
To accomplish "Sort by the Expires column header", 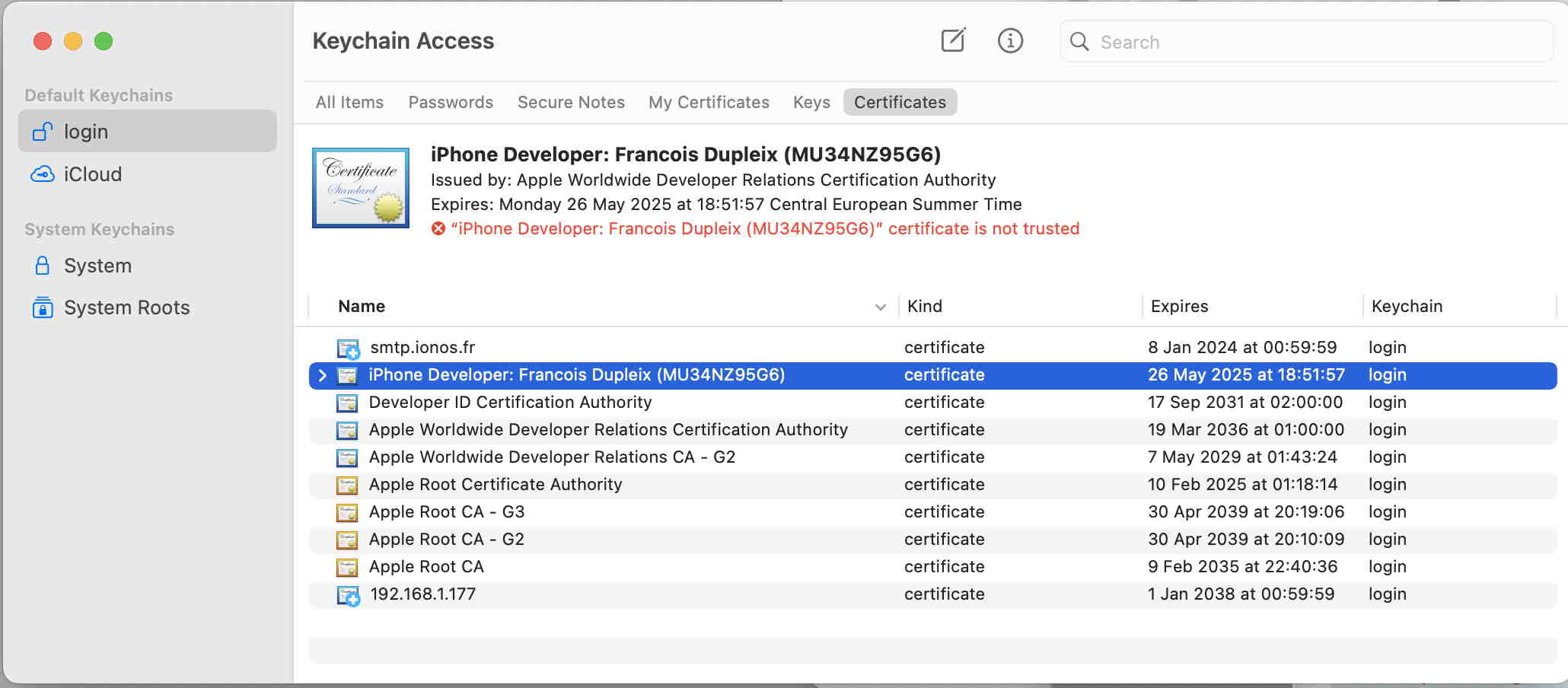I will click(x=1179, y=306).
